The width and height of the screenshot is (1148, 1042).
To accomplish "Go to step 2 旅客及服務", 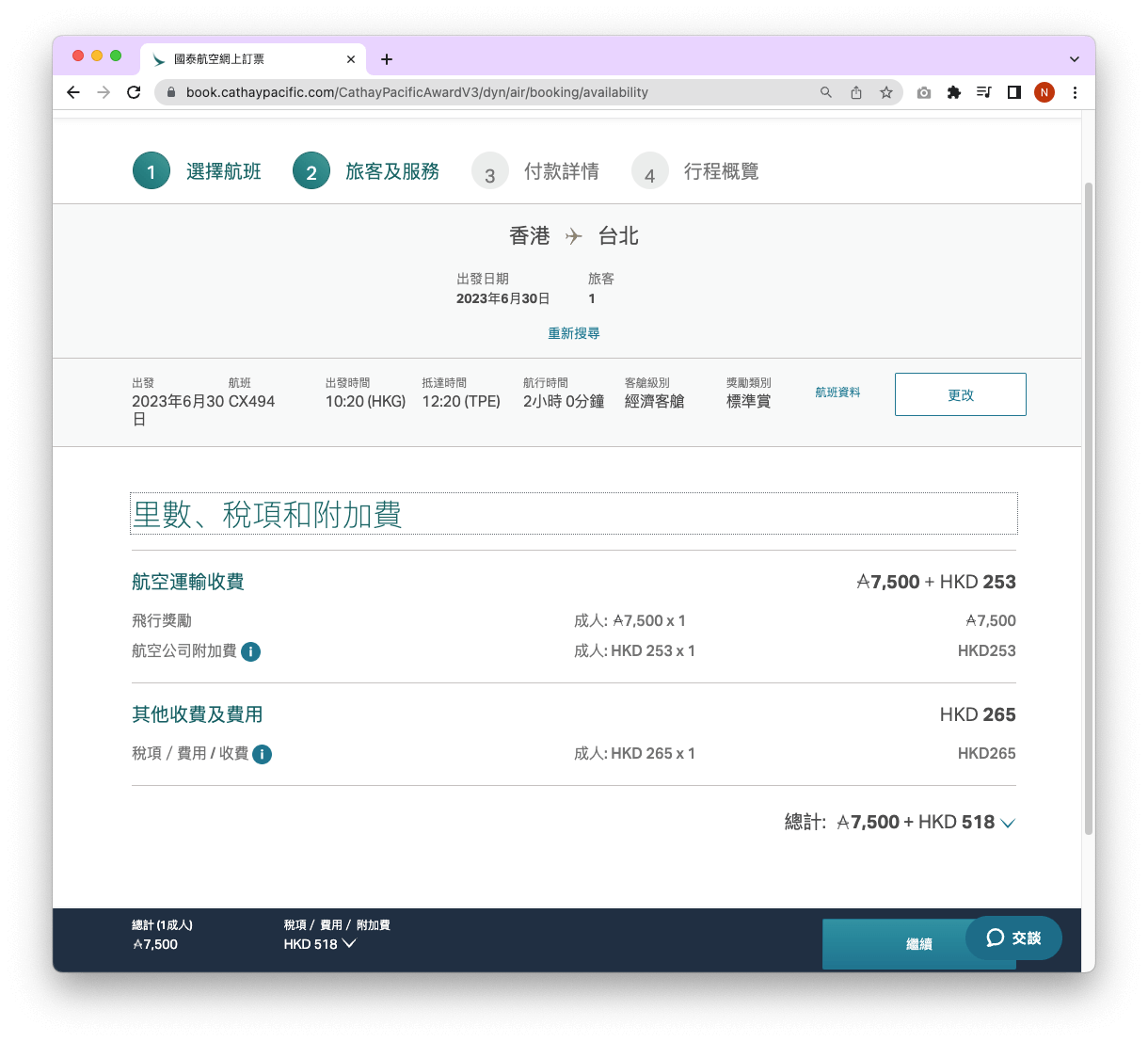I will pyautogui.click(x=366, y=170).
